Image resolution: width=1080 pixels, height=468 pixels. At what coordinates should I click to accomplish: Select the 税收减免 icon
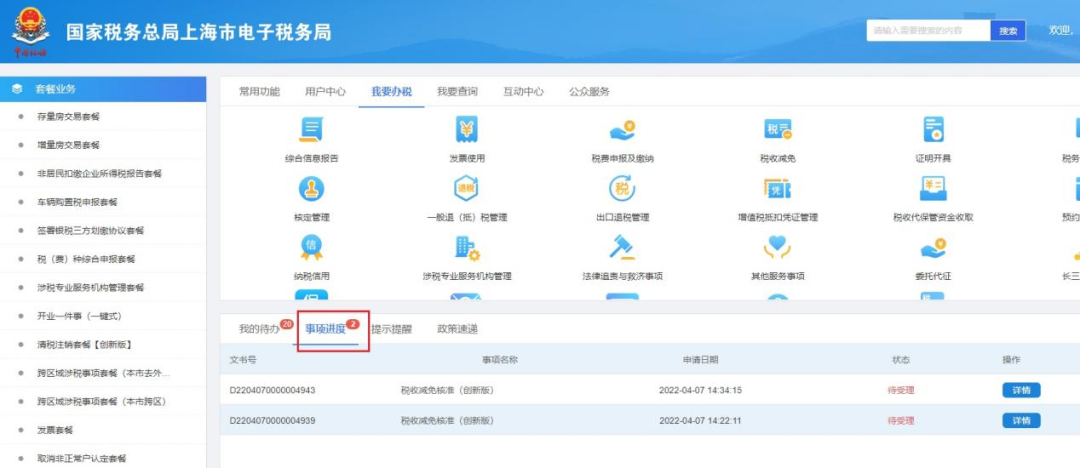pyautogui.click(x=777, y=130)
